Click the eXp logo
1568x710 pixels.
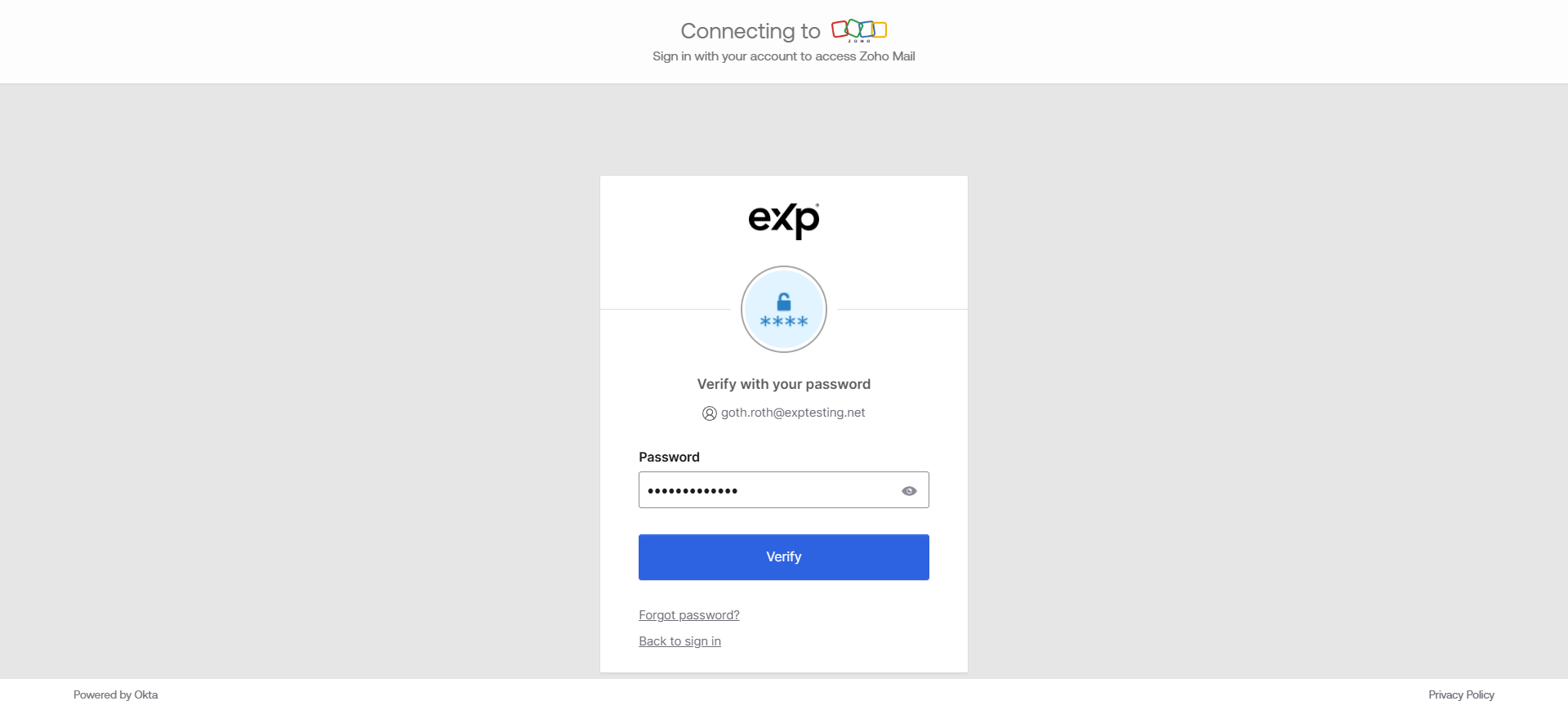pos(783,220)
